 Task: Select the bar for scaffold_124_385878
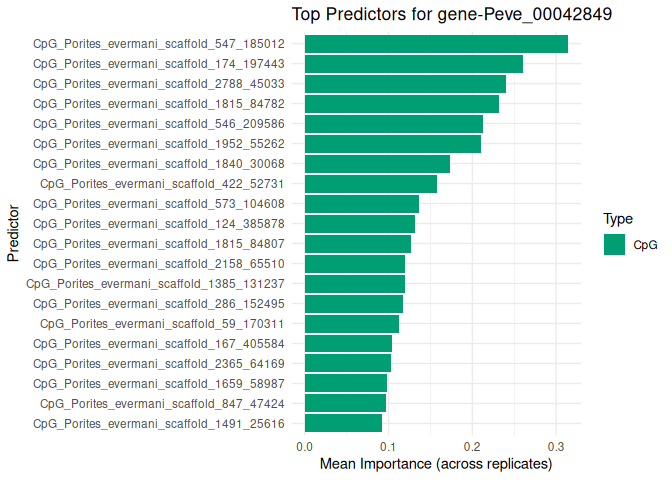359,224
